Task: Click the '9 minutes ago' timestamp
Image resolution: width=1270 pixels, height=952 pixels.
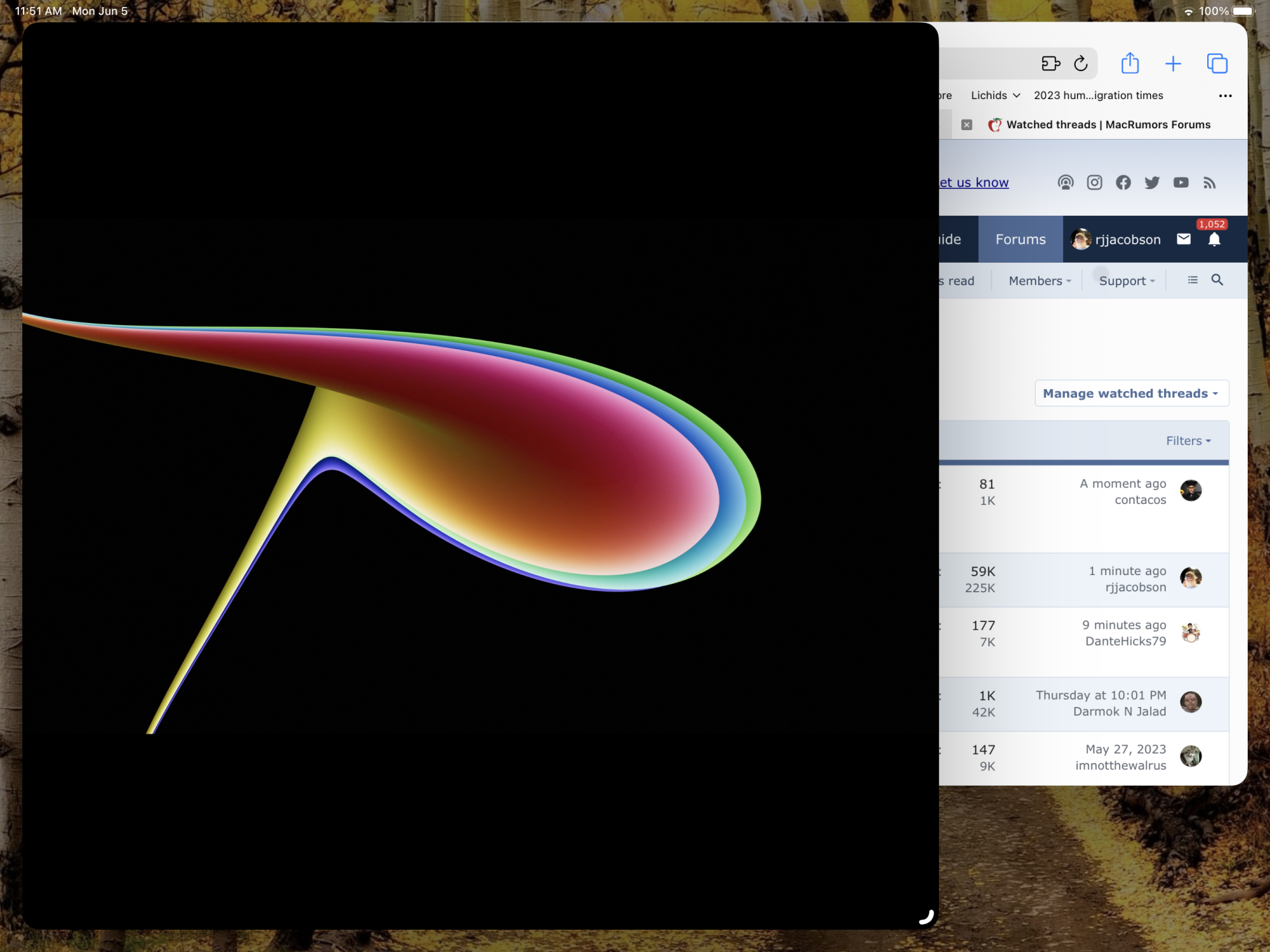Action: [x=1124, y=625]
